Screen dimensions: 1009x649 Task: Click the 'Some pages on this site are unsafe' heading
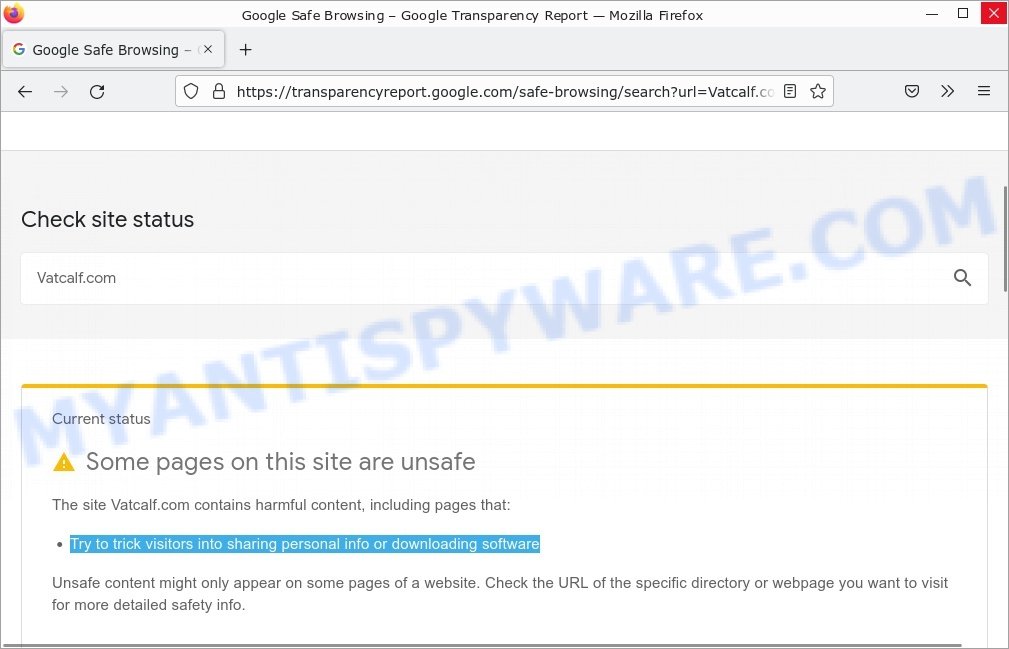point(281,462)
